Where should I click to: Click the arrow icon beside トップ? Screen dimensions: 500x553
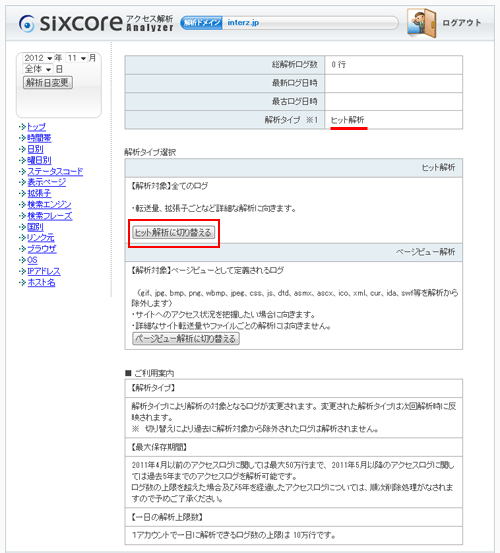[x=23, y=126]
